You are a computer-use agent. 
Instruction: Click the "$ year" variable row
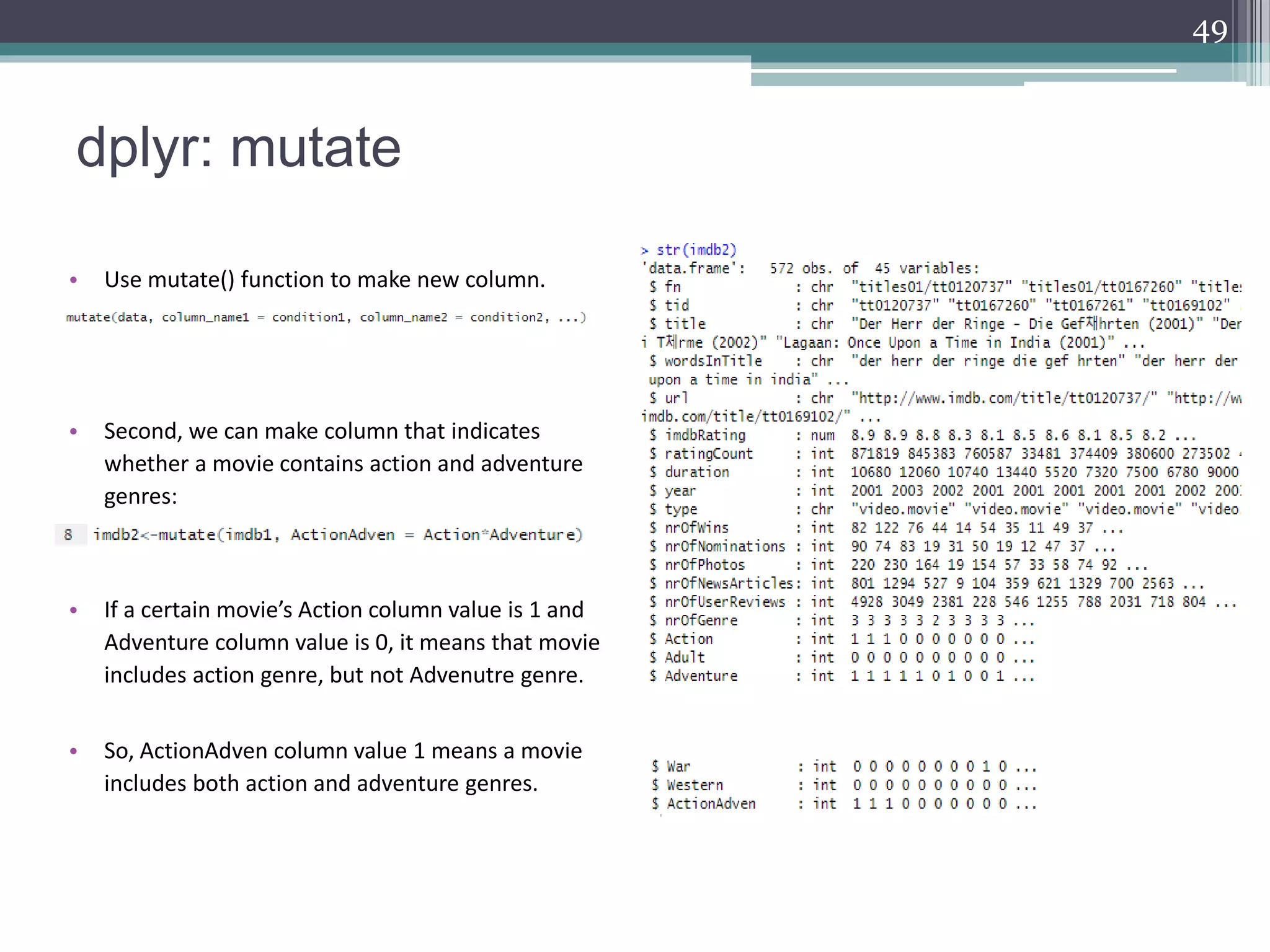(945, 491)
